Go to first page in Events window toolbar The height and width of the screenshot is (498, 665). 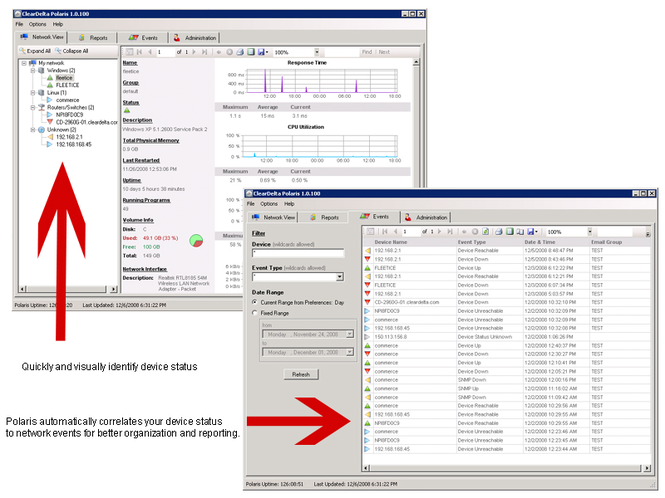click(x=385, y=232)
